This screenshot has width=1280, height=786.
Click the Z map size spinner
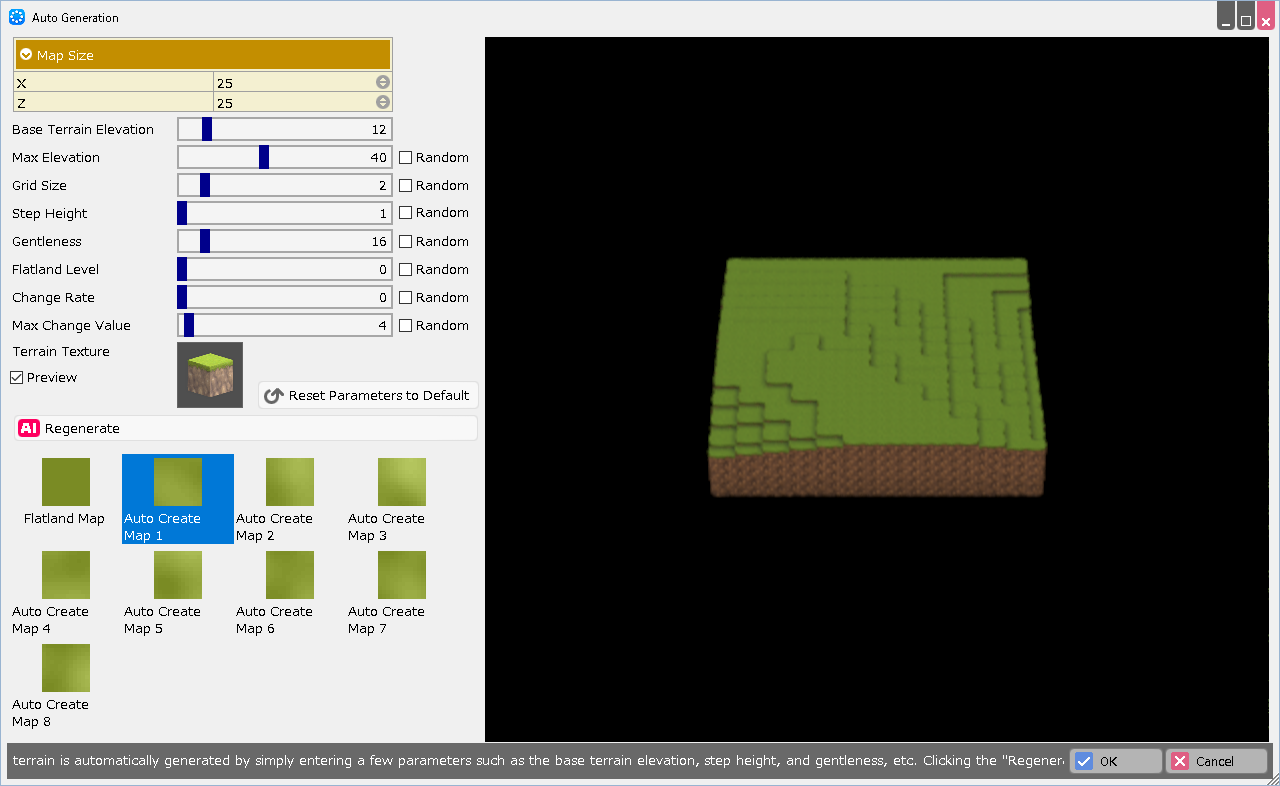tap(382, 102)
